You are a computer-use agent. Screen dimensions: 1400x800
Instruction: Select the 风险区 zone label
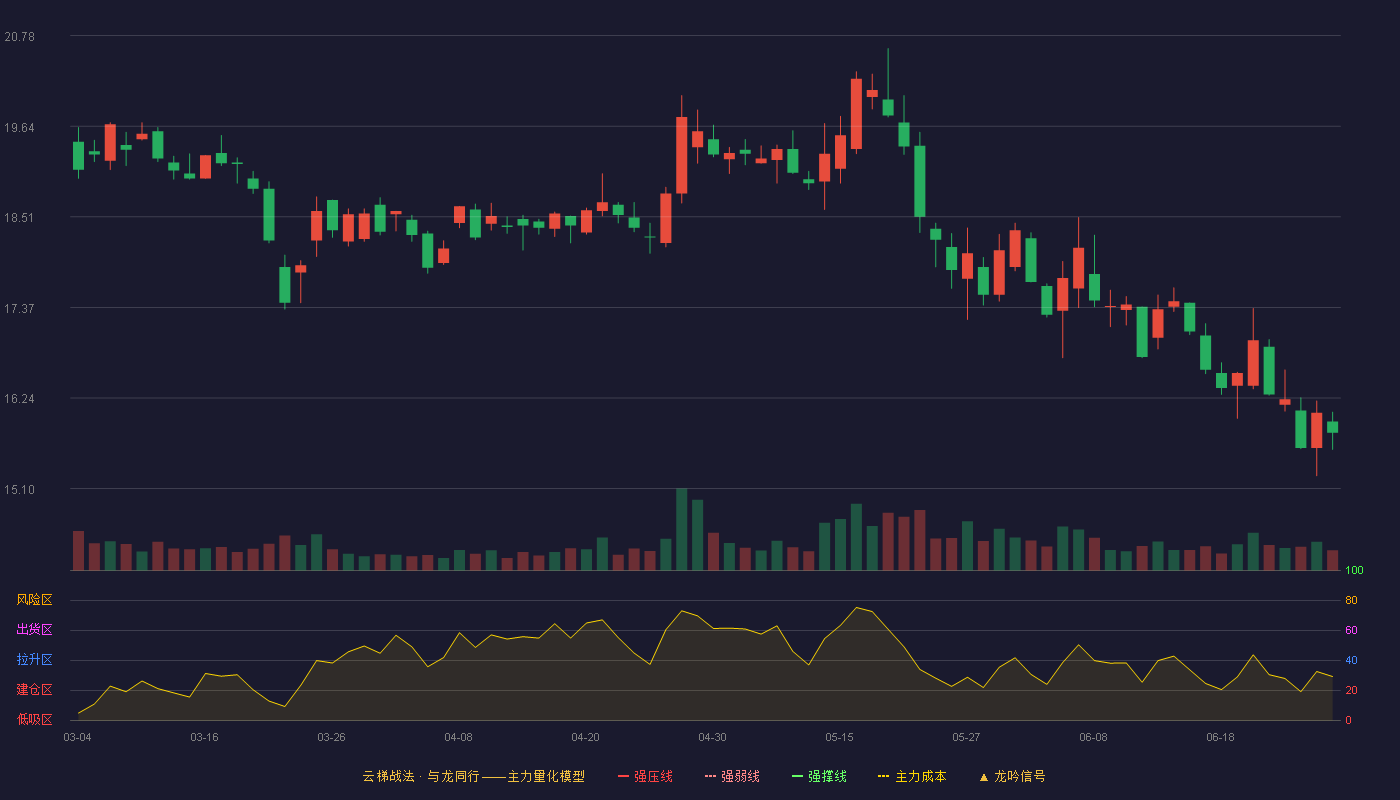[x=34, y=600]
